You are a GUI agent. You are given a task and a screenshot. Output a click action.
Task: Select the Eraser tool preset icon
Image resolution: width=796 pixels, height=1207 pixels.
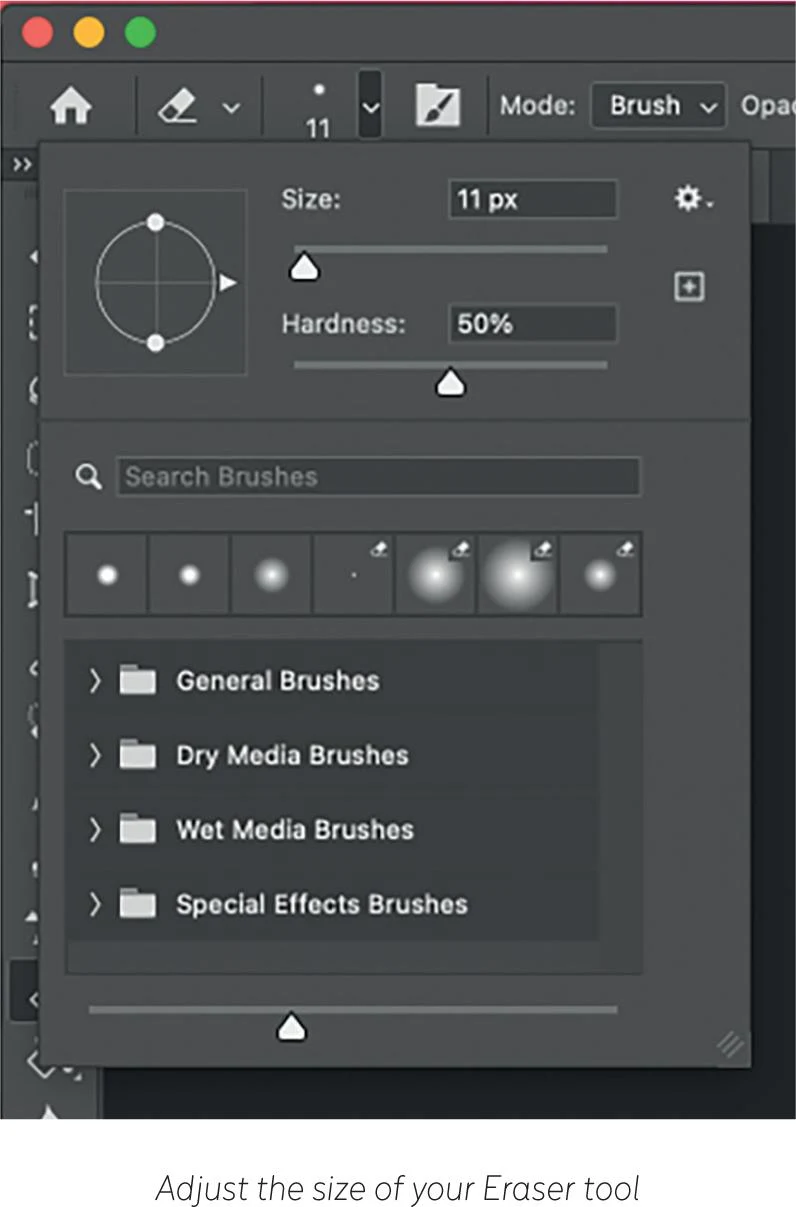pos(176,106)
